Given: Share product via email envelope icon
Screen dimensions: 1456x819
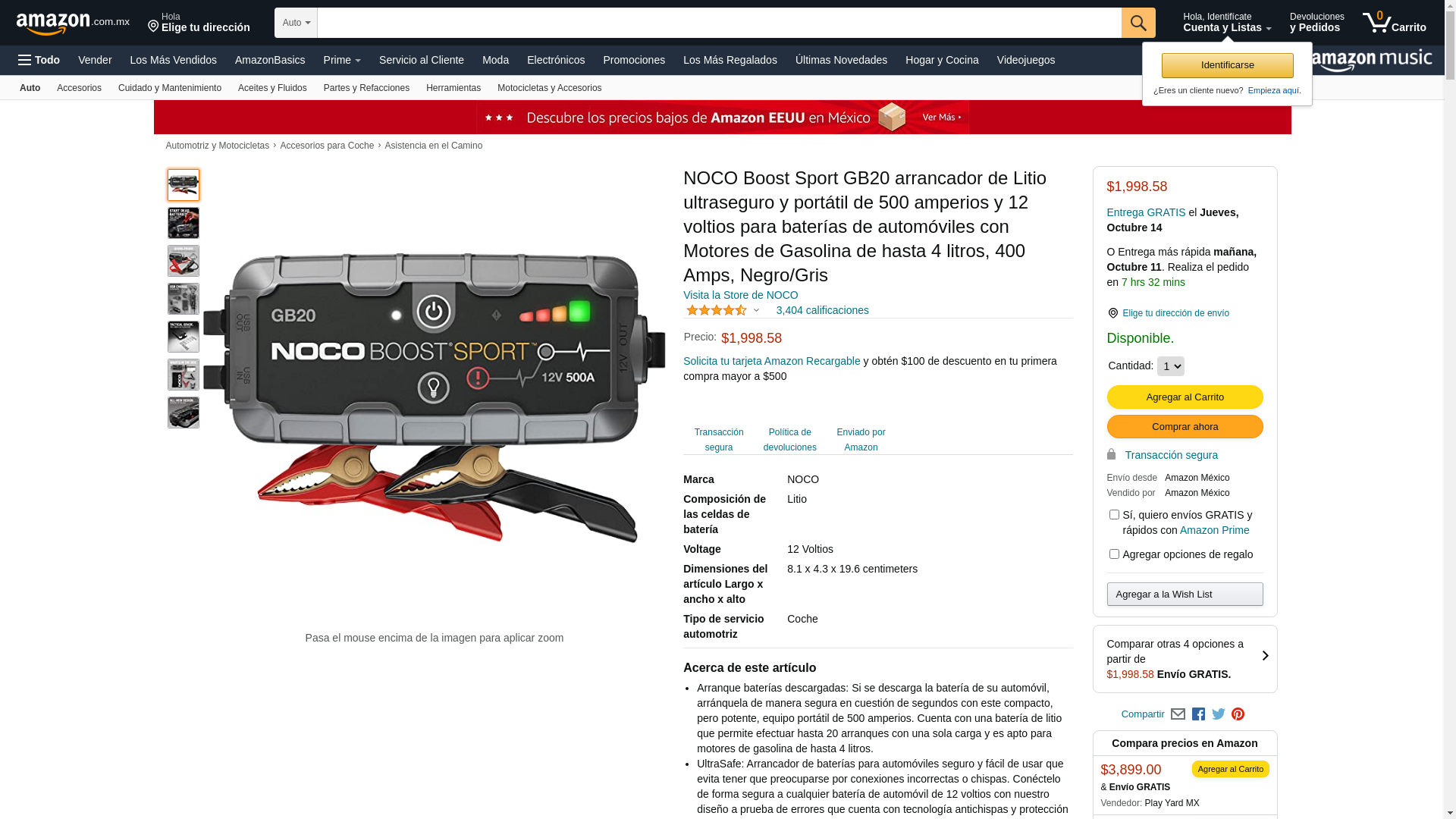Looking at the screenshot, I should [x=1178, y=714].
